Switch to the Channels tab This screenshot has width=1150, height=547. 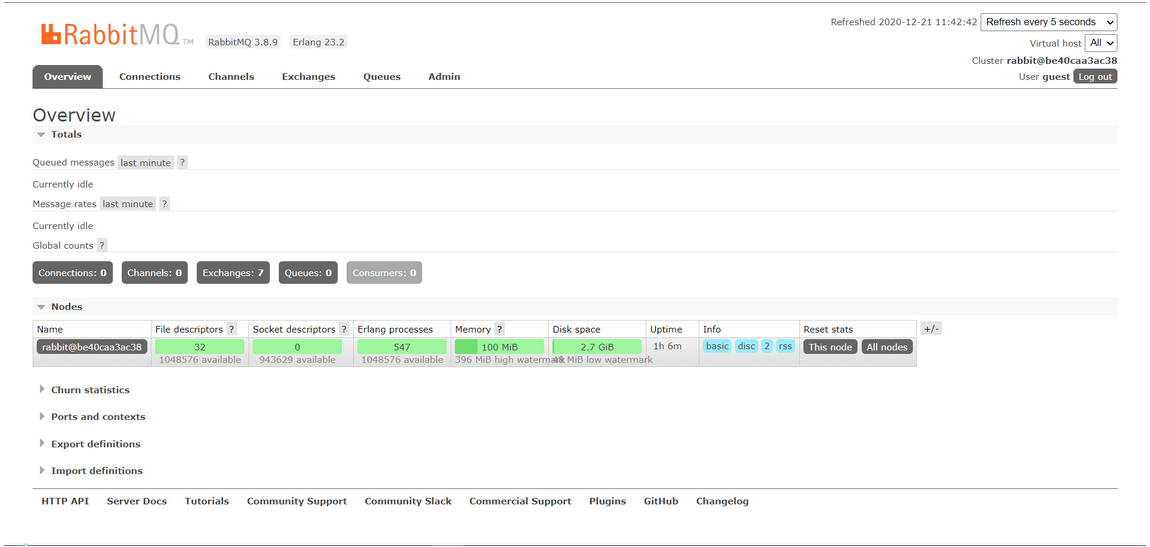click(x=231, y=77)
